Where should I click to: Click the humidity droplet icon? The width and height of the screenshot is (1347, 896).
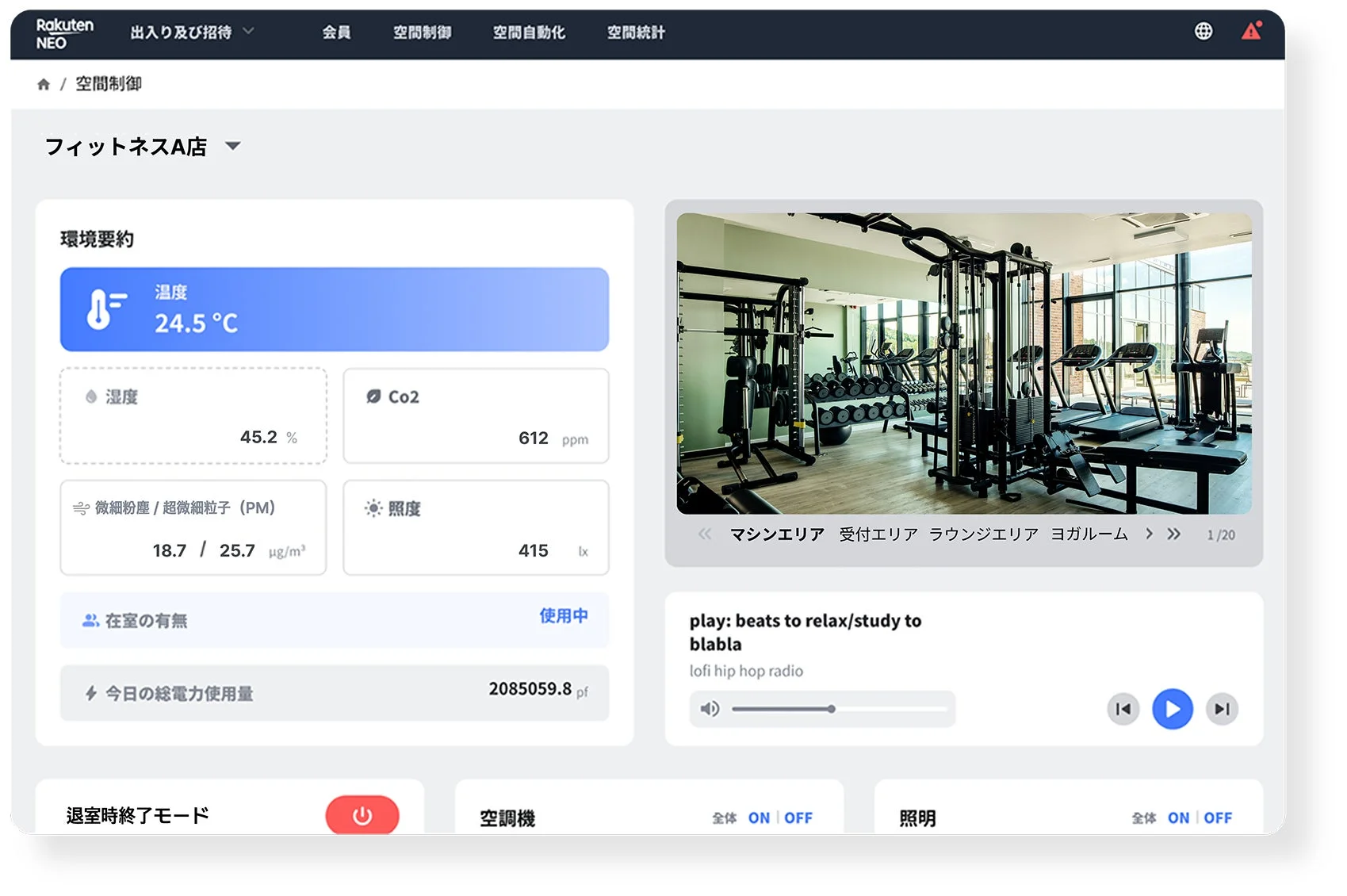(91, 396)
